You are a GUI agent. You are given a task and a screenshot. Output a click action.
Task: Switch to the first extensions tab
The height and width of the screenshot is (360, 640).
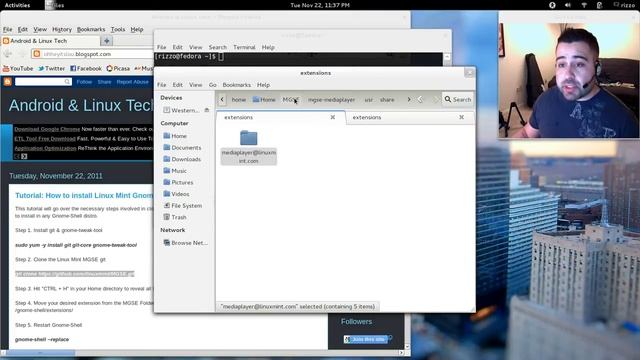(x=280, y=118)
